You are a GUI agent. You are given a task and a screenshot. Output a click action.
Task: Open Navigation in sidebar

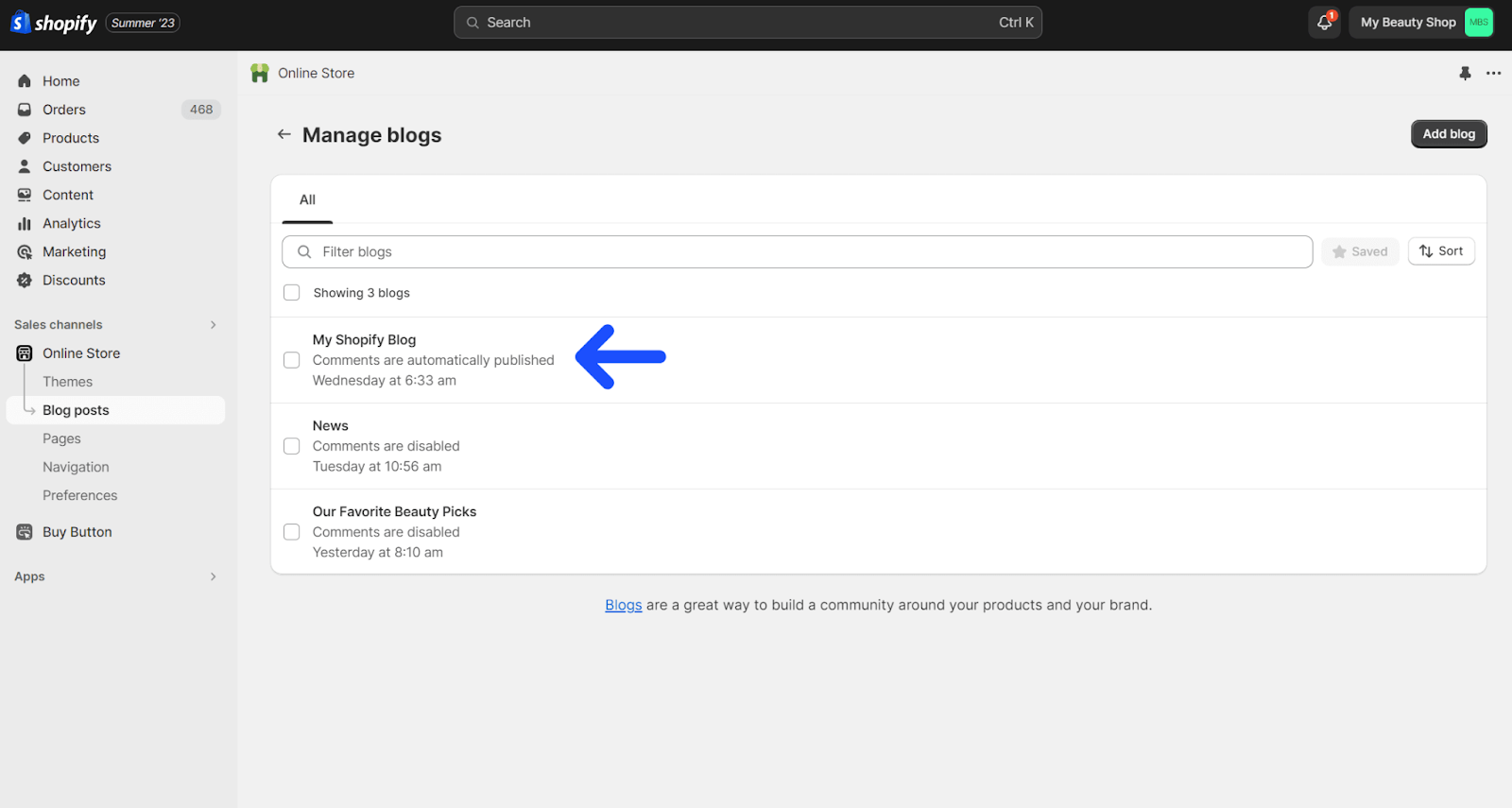click(x=76, y=467)
